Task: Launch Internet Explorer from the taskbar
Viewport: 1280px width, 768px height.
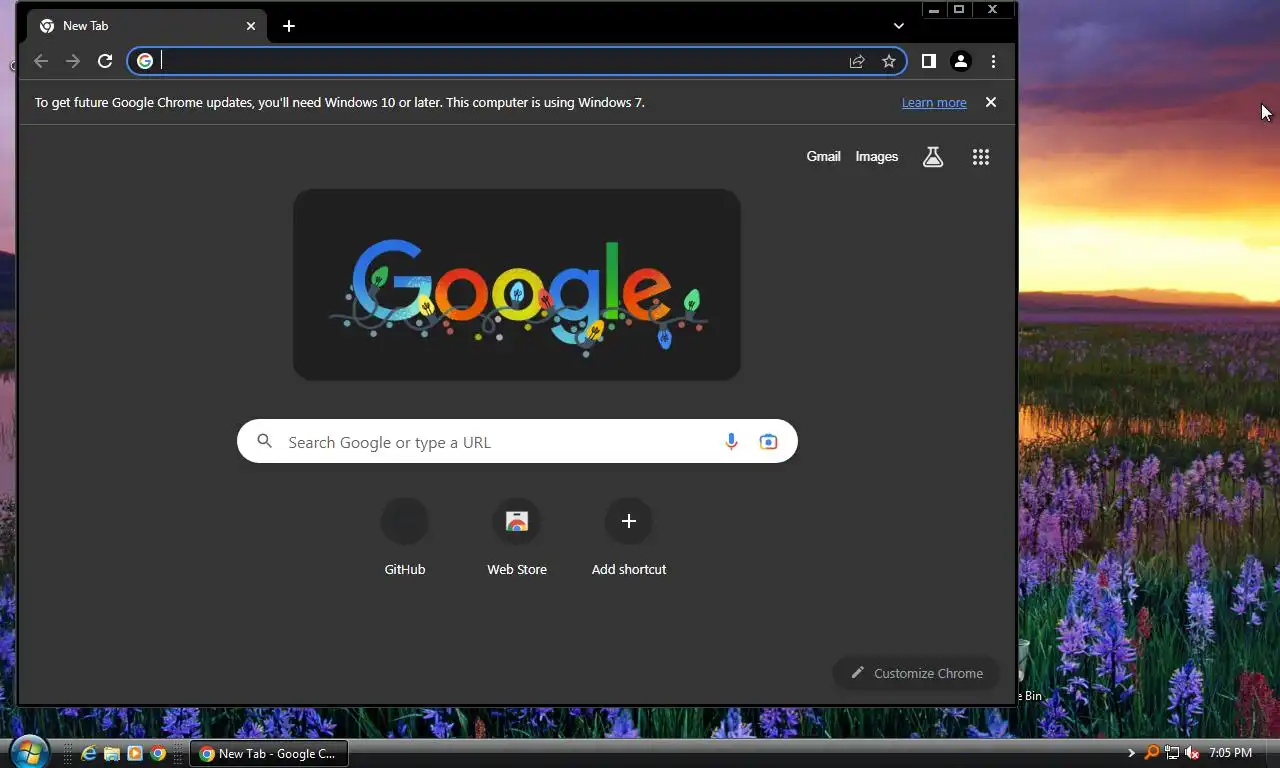Action: pos(89,753)
